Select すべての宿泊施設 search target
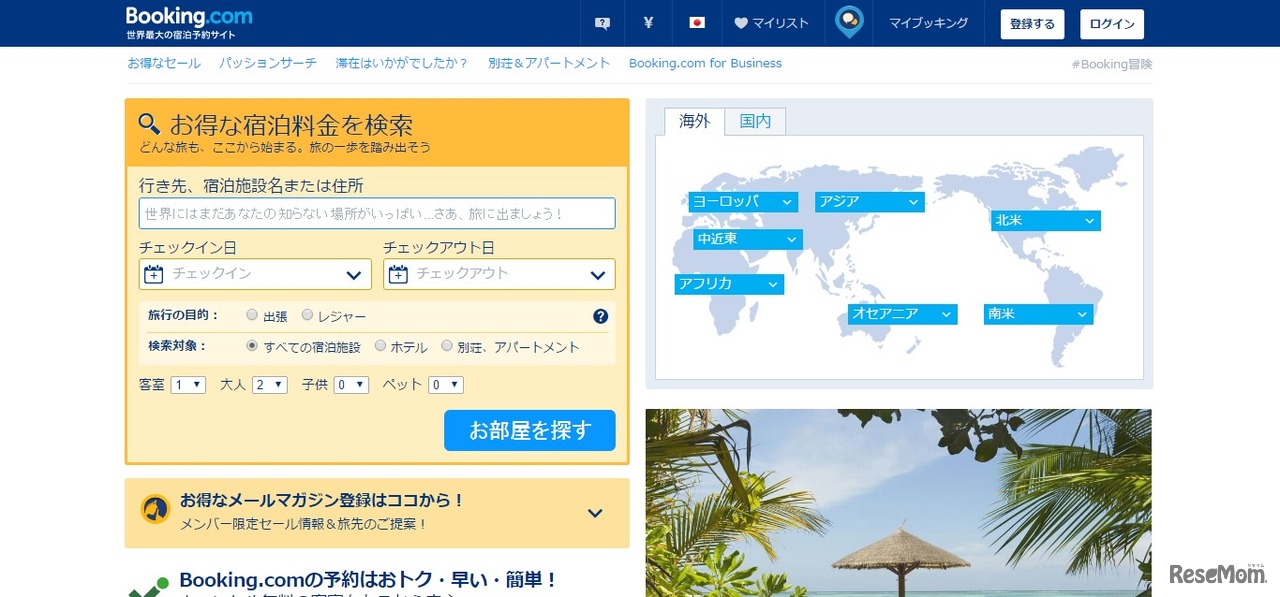Image resolution: width=1280 pixels, height=597 pixels. tap(252, 346)
